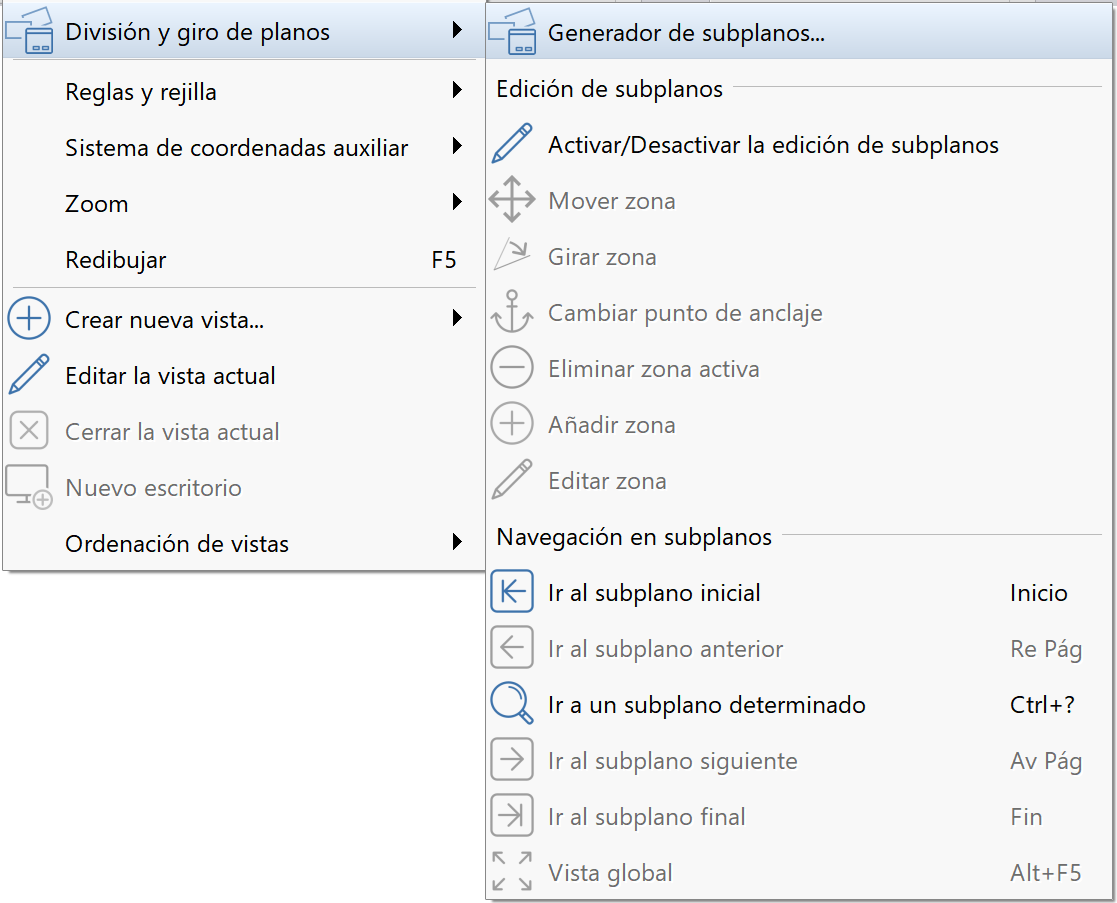Select the Vista global arrows icon
Image resolution: width=1117 pixels, height=903 pixels.
coord(512,872)
